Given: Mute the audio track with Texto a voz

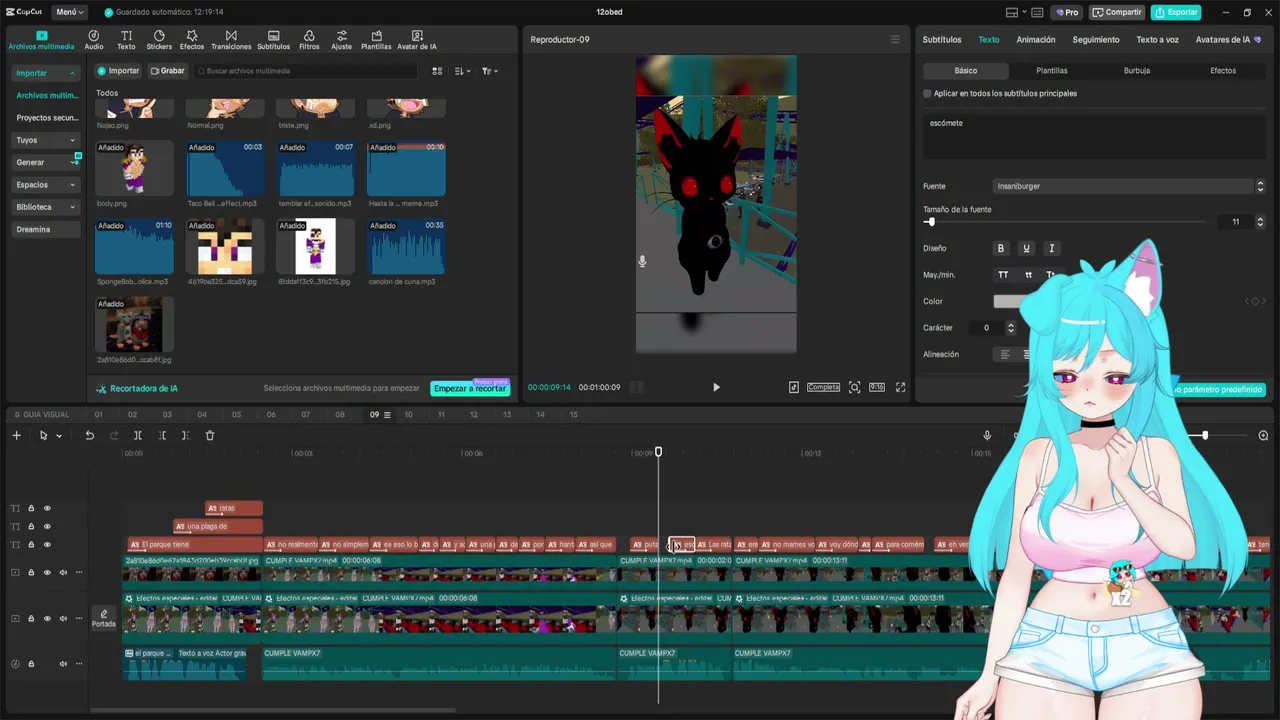Looking at the screenshot, I should pos(63,663).
